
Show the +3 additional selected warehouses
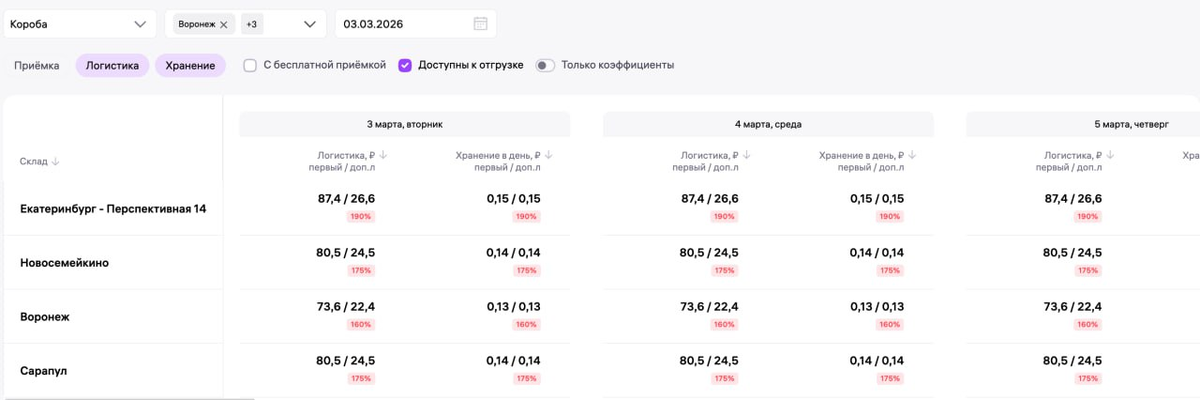[252, 24]
